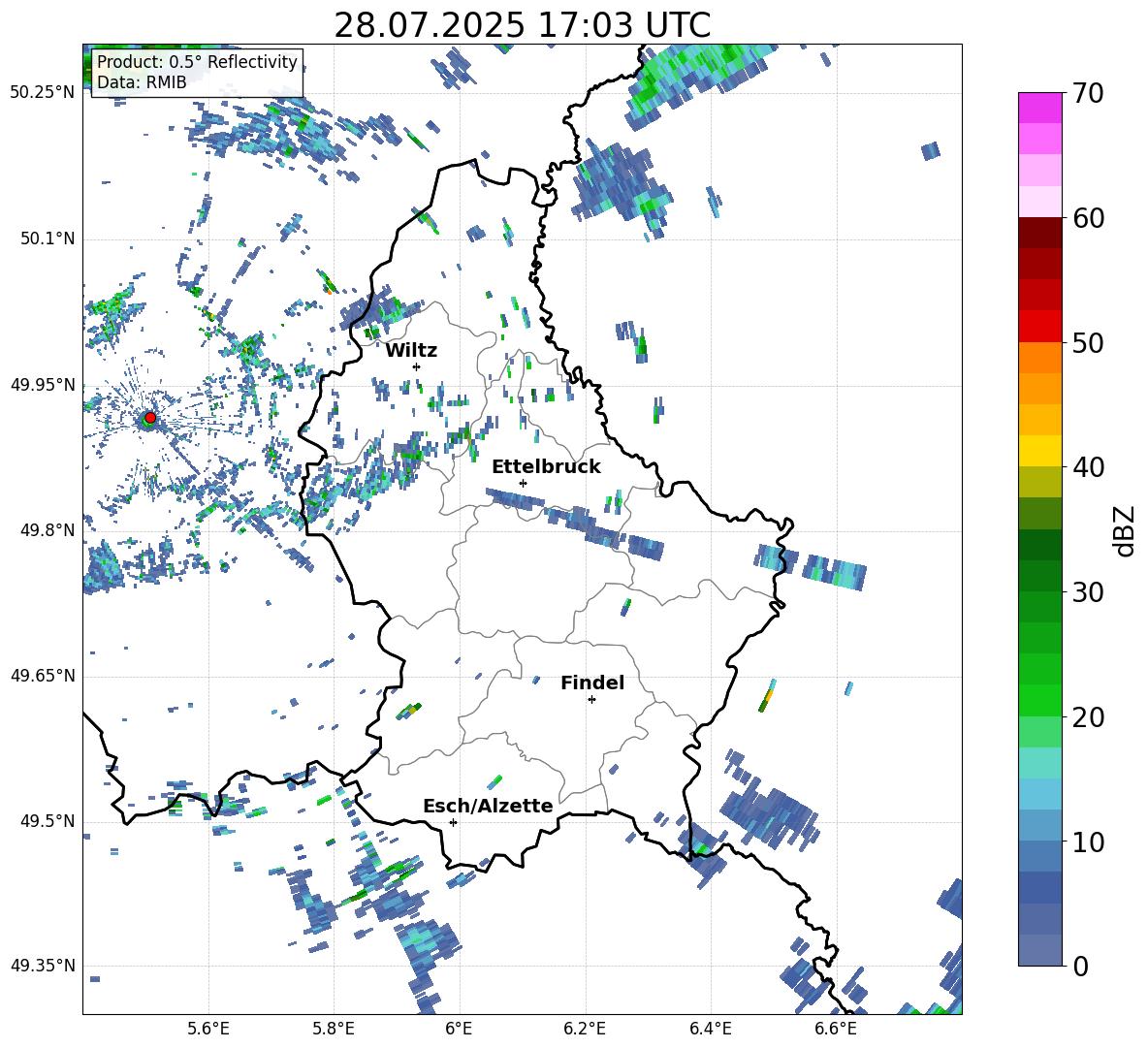Viewport: 1148px width, 1048px height.
Task: Click the bright red colorbar segment above 50
Action: coord(1039,326)
